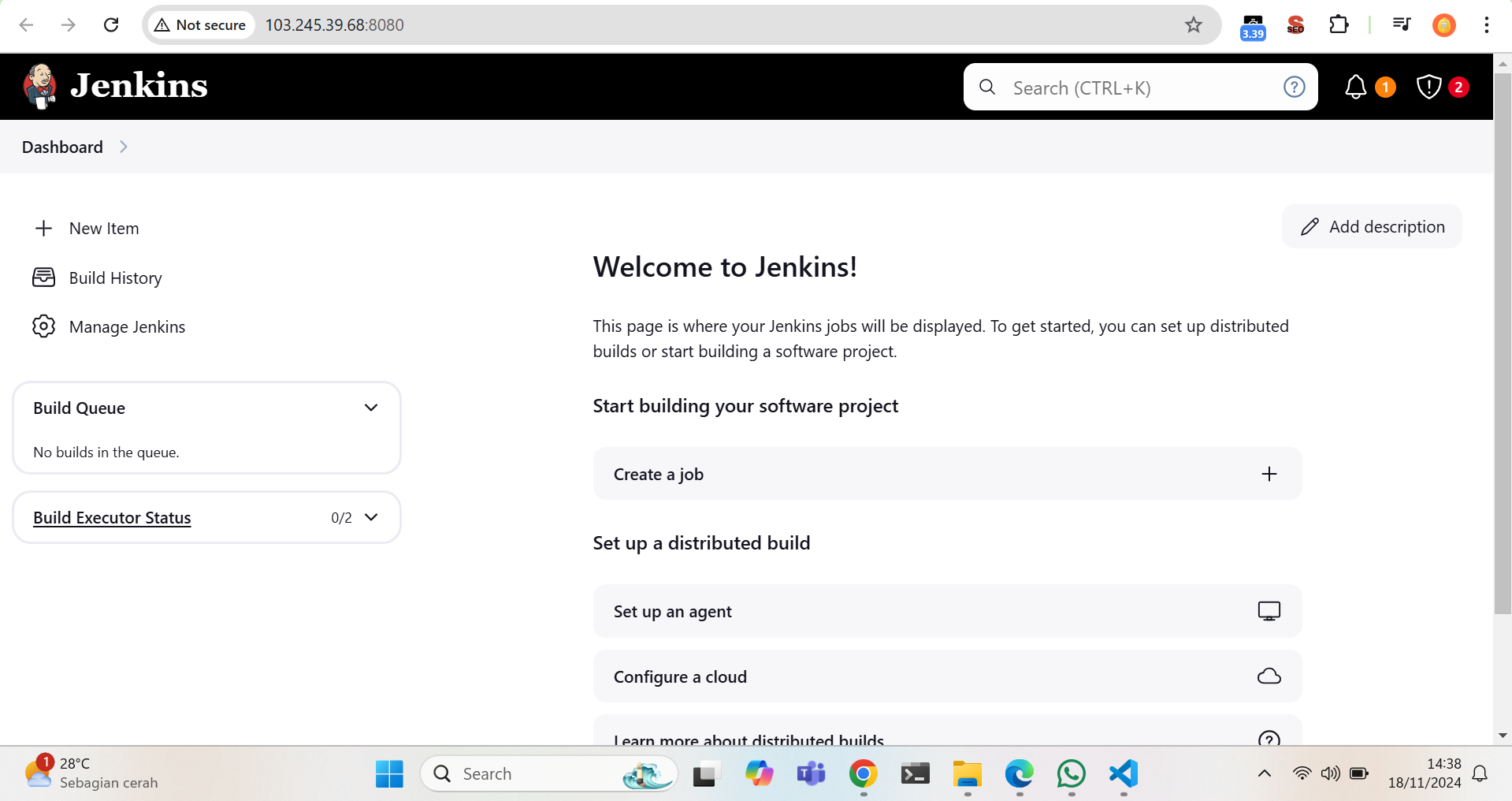Open security warnings shield icon
Screen dimensions: 1512x801
point(1428,87)
